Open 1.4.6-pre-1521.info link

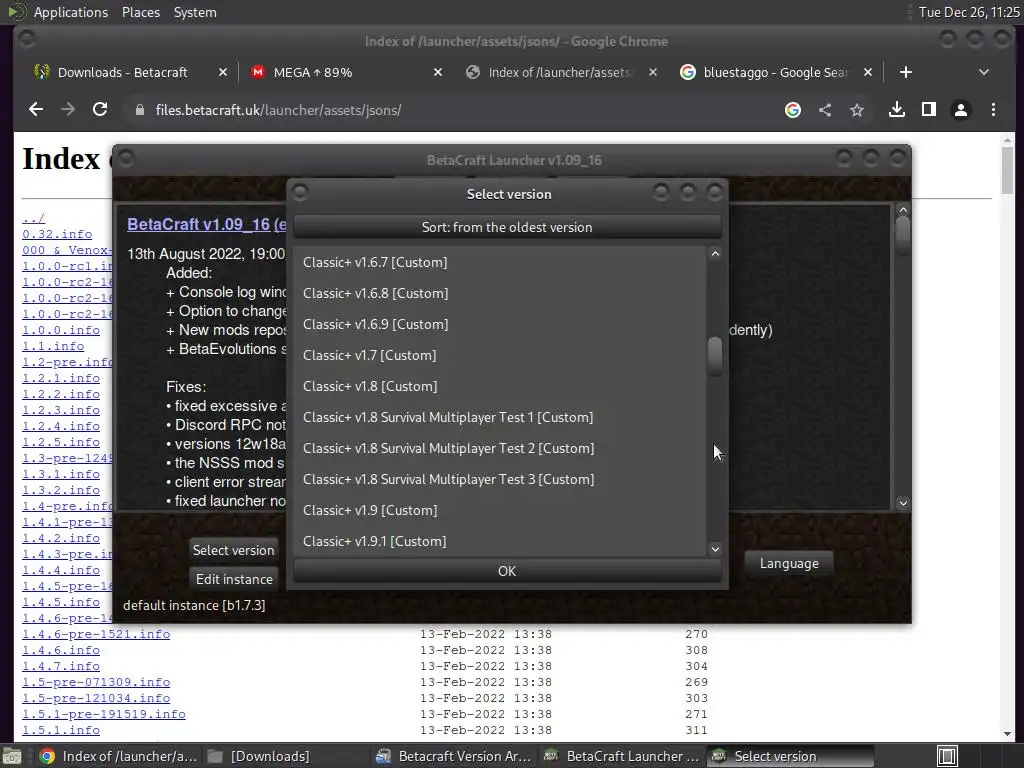coord(96,634)
